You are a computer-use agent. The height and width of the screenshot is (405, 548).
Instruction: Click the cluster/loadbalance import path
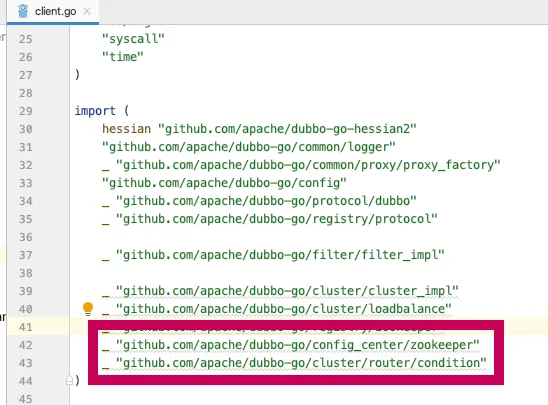(284, 309)
